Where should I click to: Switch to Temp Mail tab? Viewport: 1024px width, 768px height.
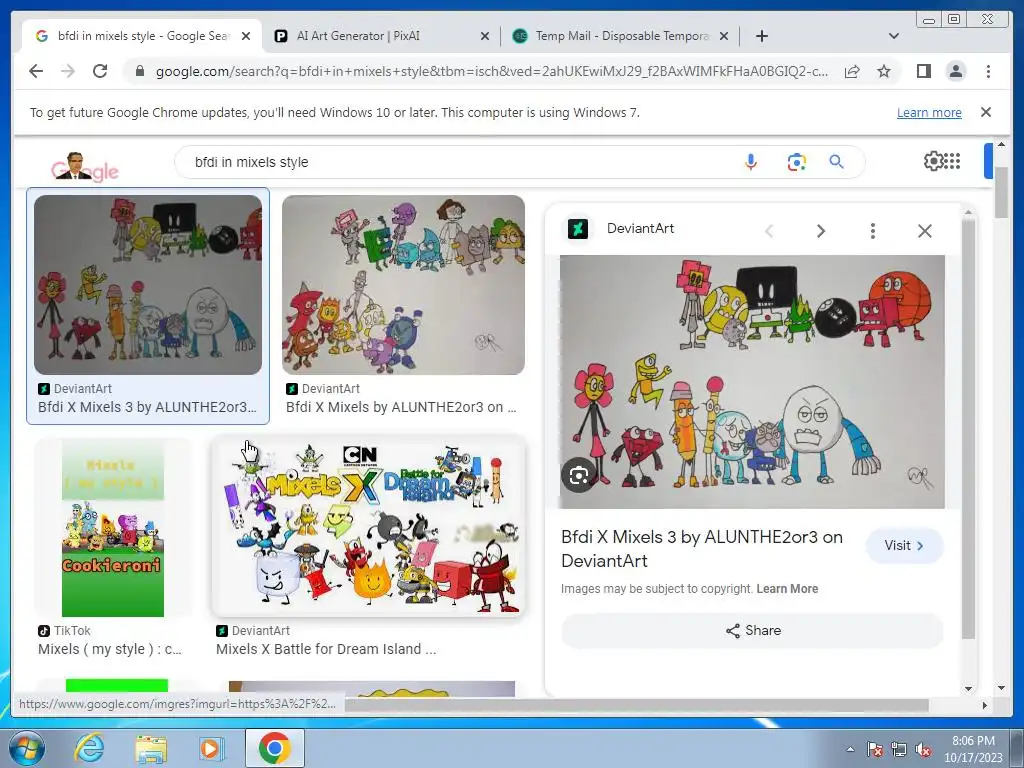[x=619, y=36]
